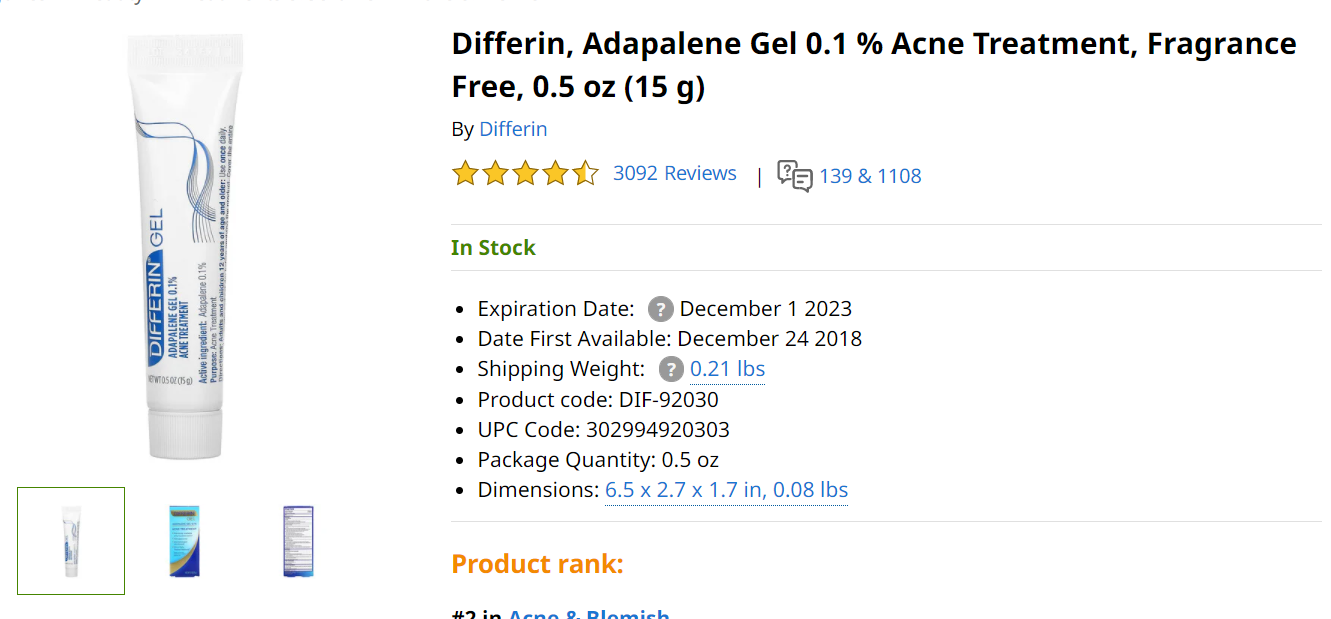
Task: Open the Acne & Blemish category link
Action: 589,613
